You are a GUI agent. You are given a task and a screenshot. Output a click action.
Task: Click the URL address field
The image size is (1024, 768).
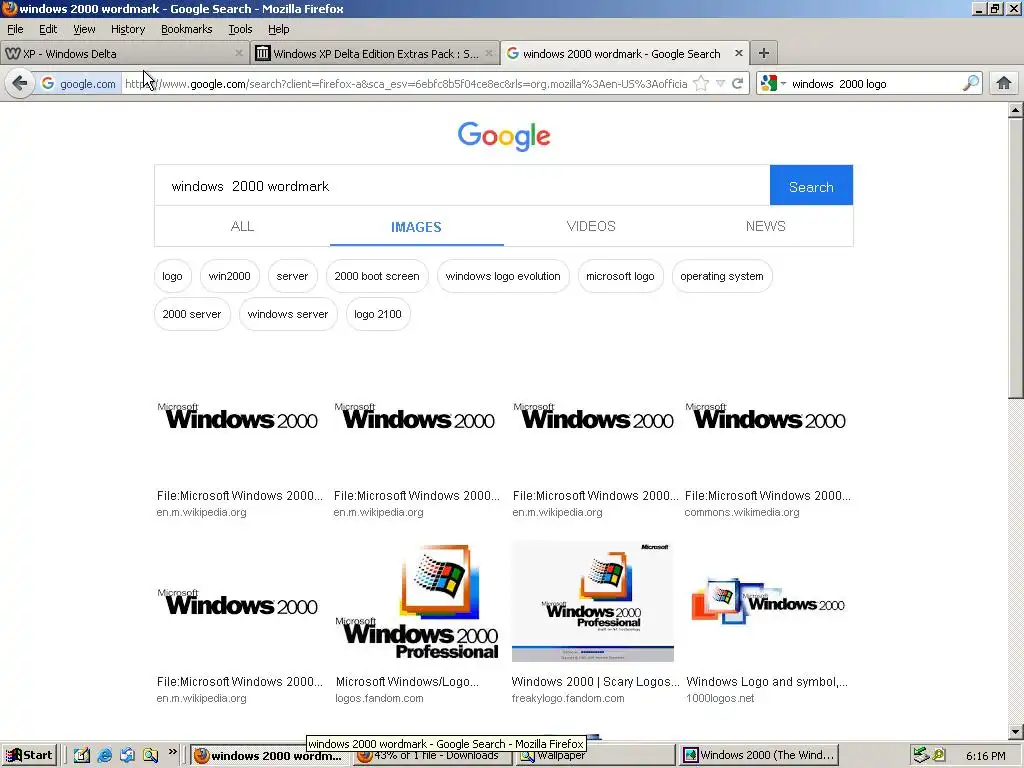point(406,84)
